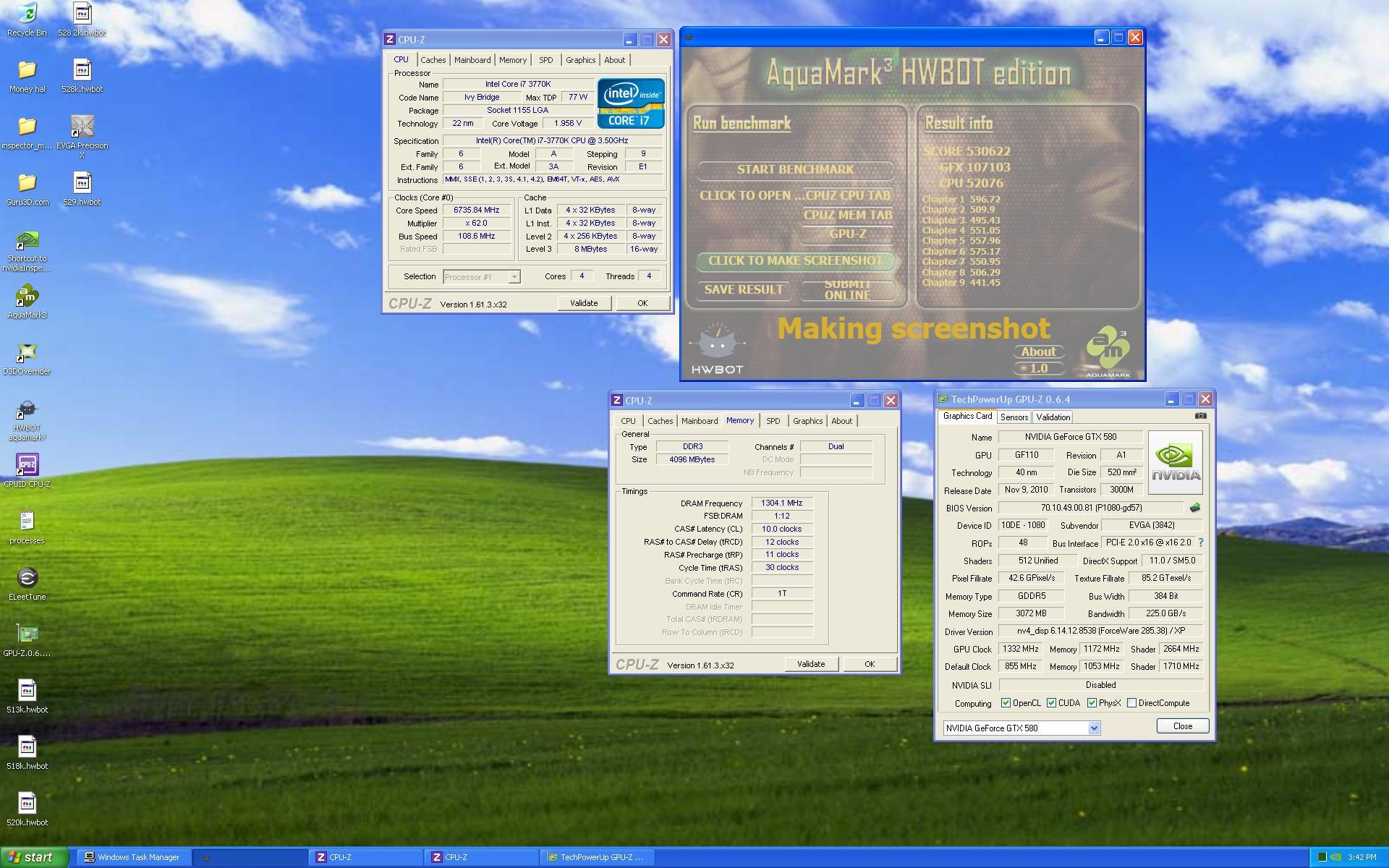Screen dimensions: 1389x868
Task: Switch to the Sensors tab in GPU-Z
Action: (1014, 417)
